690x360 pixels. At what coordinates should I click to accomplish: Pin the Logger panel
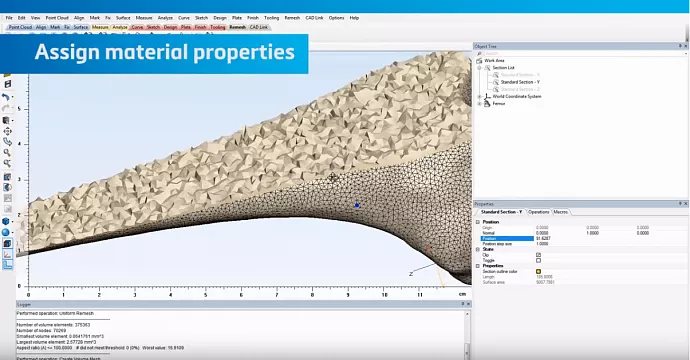(462, 304)
